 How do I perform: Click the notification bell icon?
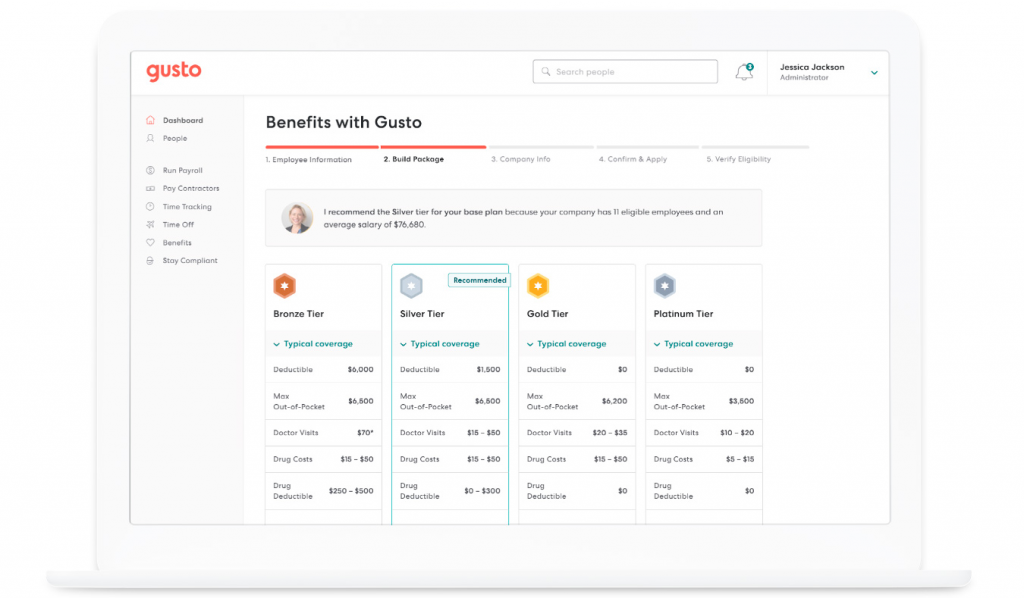point(743,73)
